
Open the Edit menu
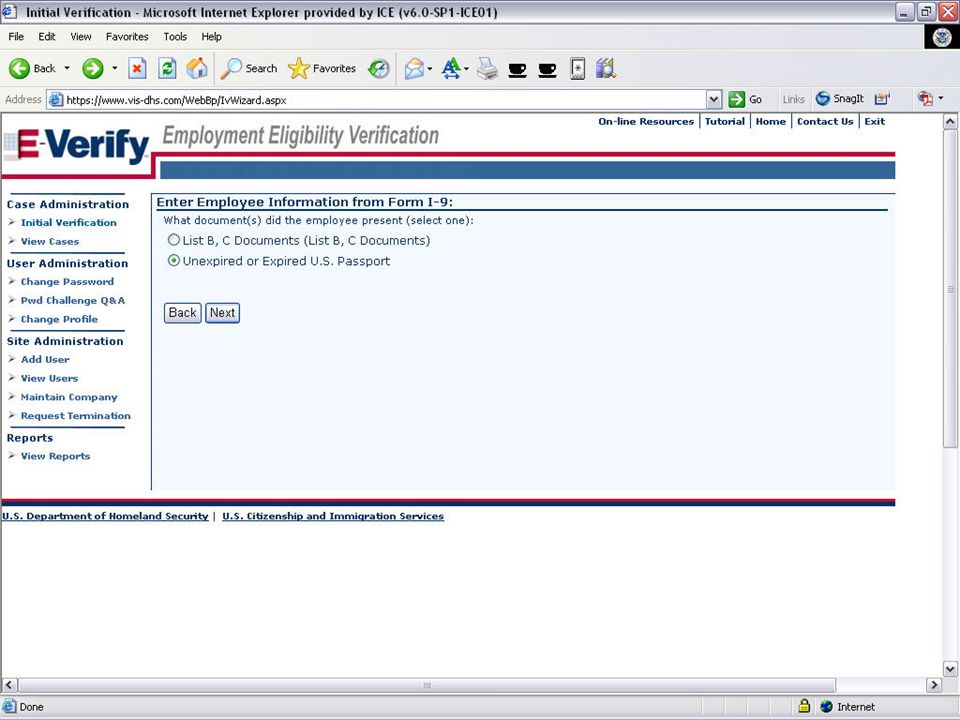click(x=47, y=37)
